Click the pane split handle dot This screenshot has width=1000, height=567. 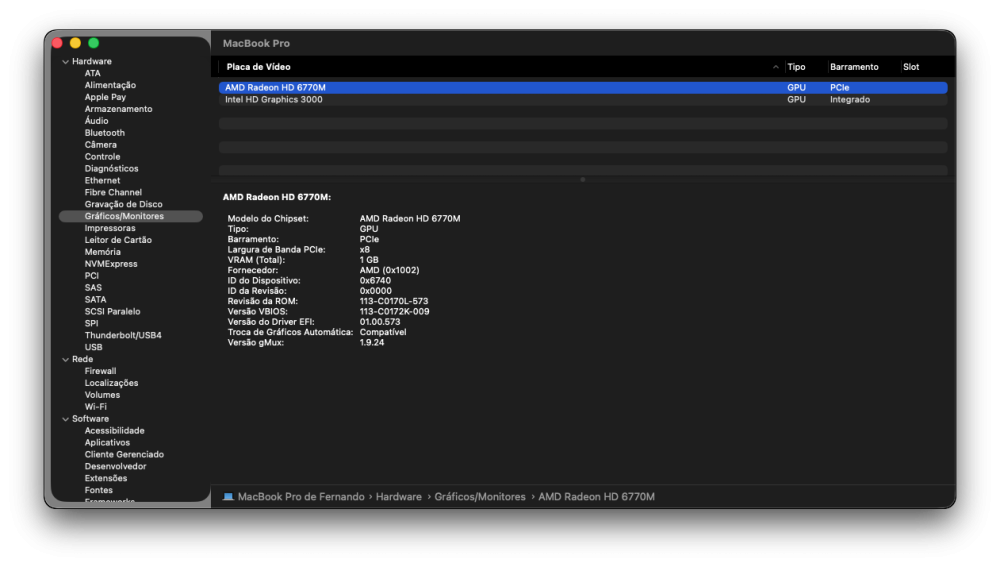[x=583, y=180]
